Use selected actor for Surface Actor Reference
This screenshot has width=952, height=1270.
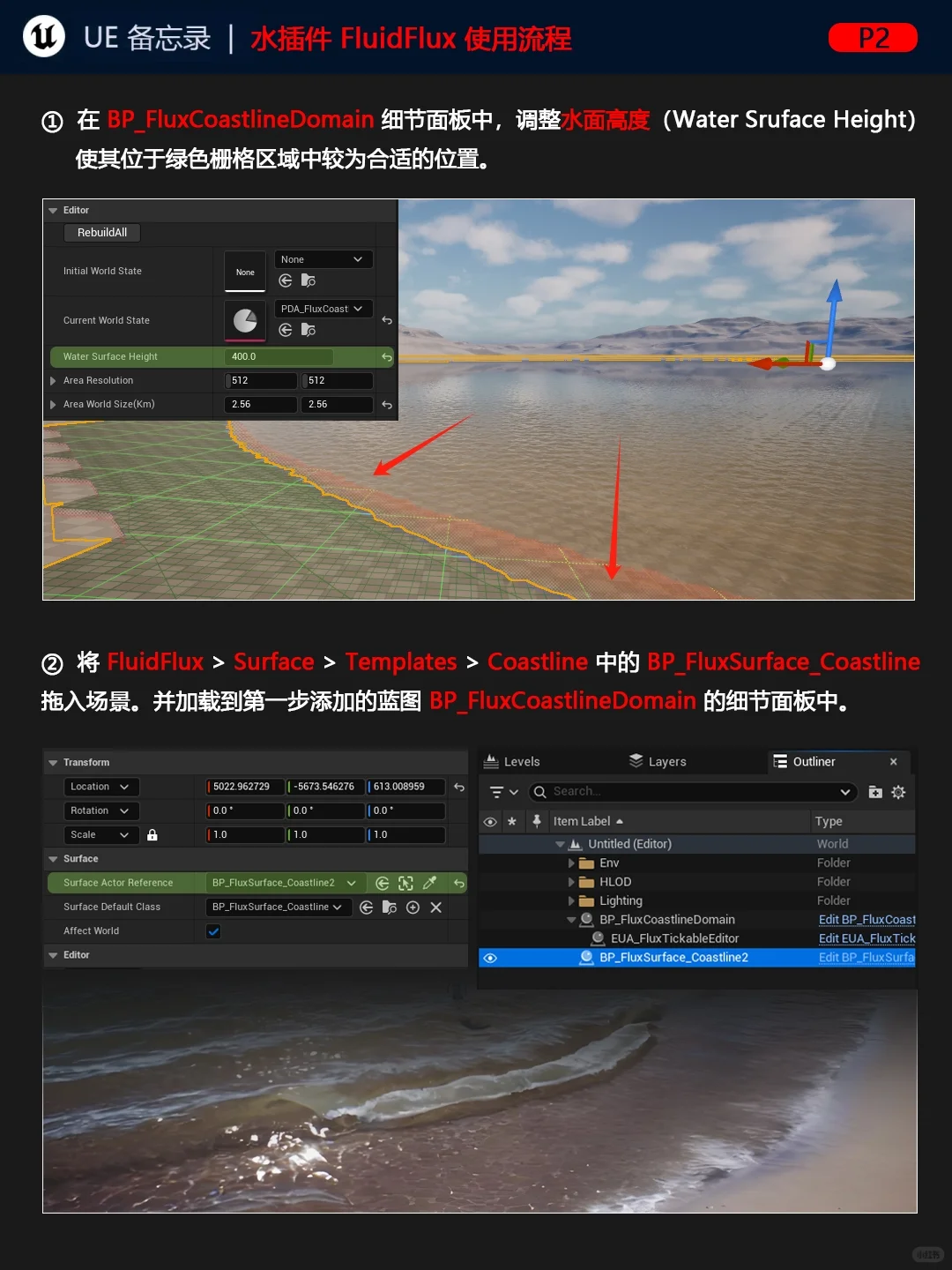(x=383, y=883)
